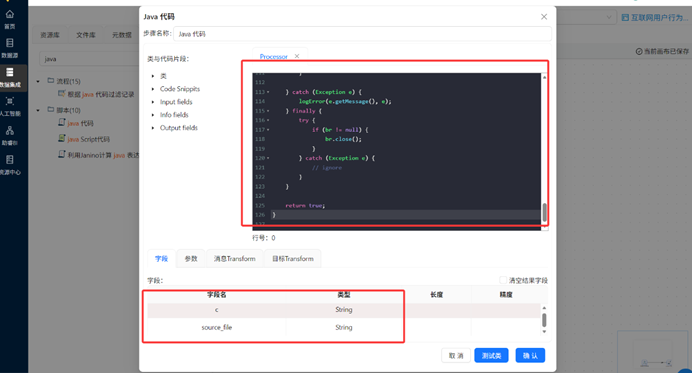This screenshot has height=373, width=692.
Task: Click the 测试类 test class button
Action: coord(491,355)
